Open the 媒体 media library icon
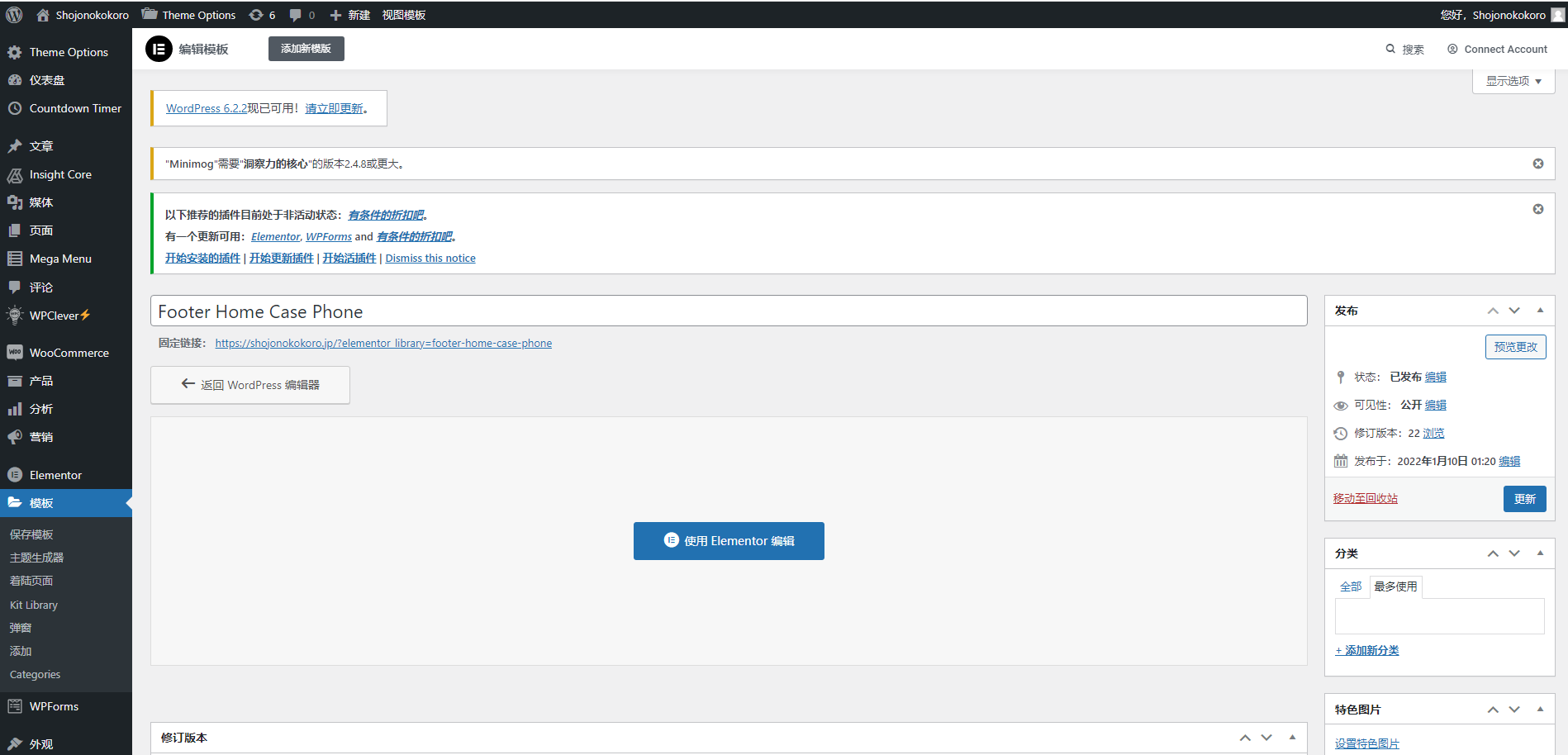This screenshot has width=1568, height=755. tap(14, 202)
